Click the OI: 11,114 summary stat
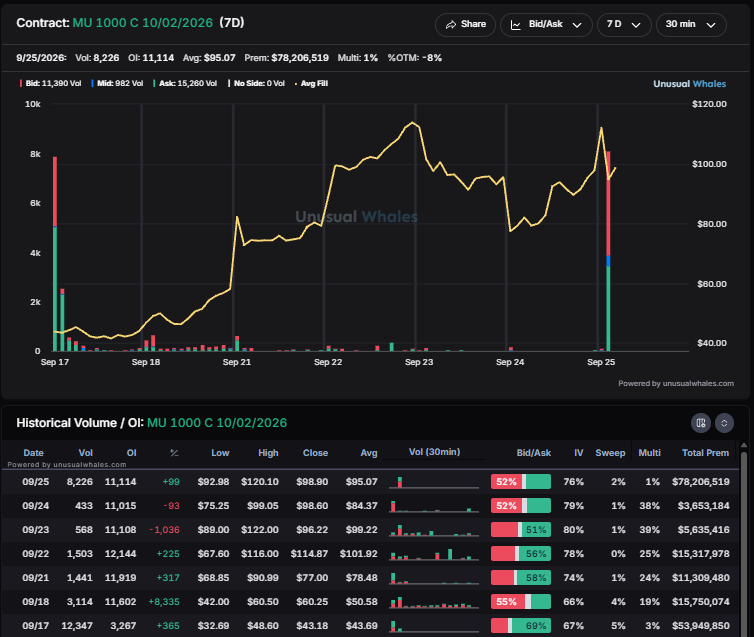Viewport: 754px width, 637px height. [151, 58]
